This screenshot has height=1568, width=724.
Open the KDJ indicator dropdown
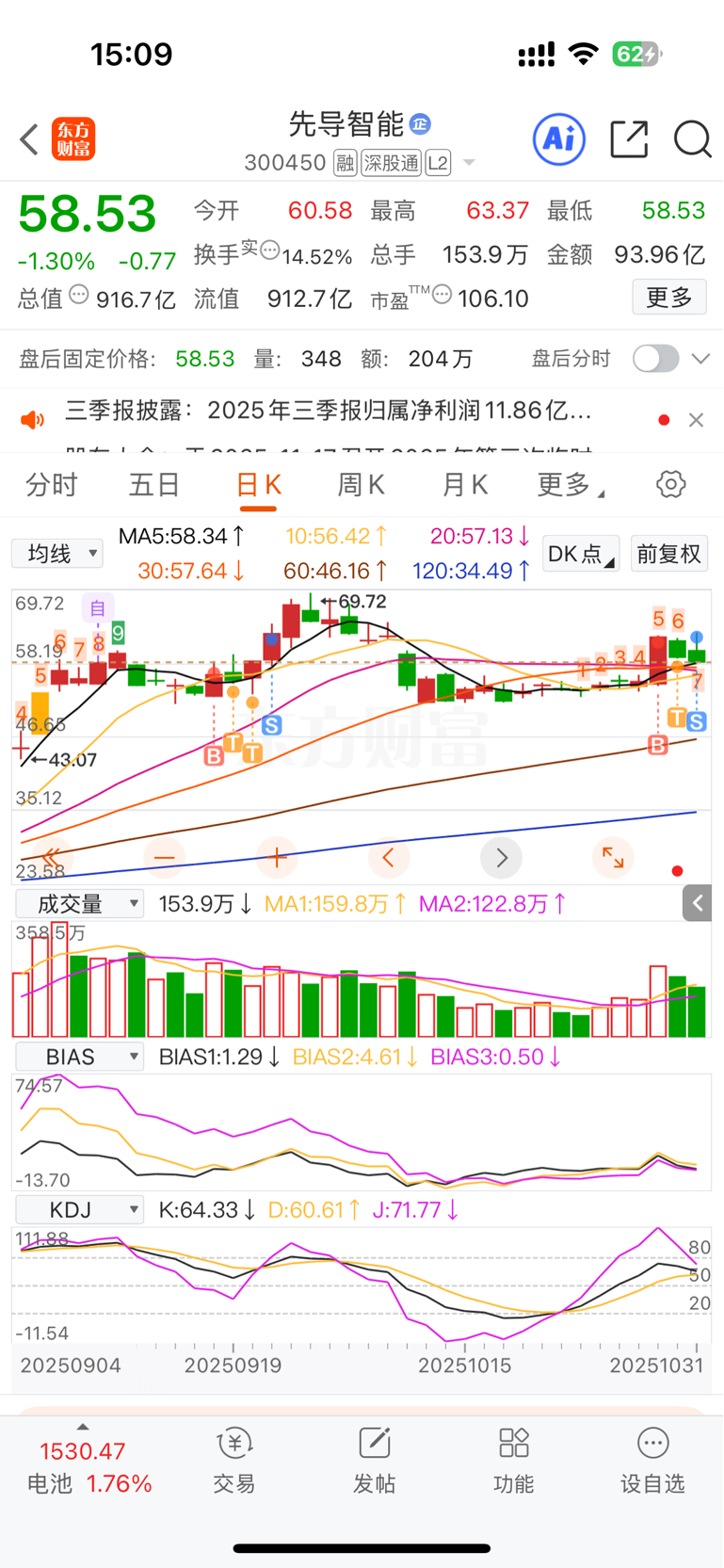coord(80,1209)
